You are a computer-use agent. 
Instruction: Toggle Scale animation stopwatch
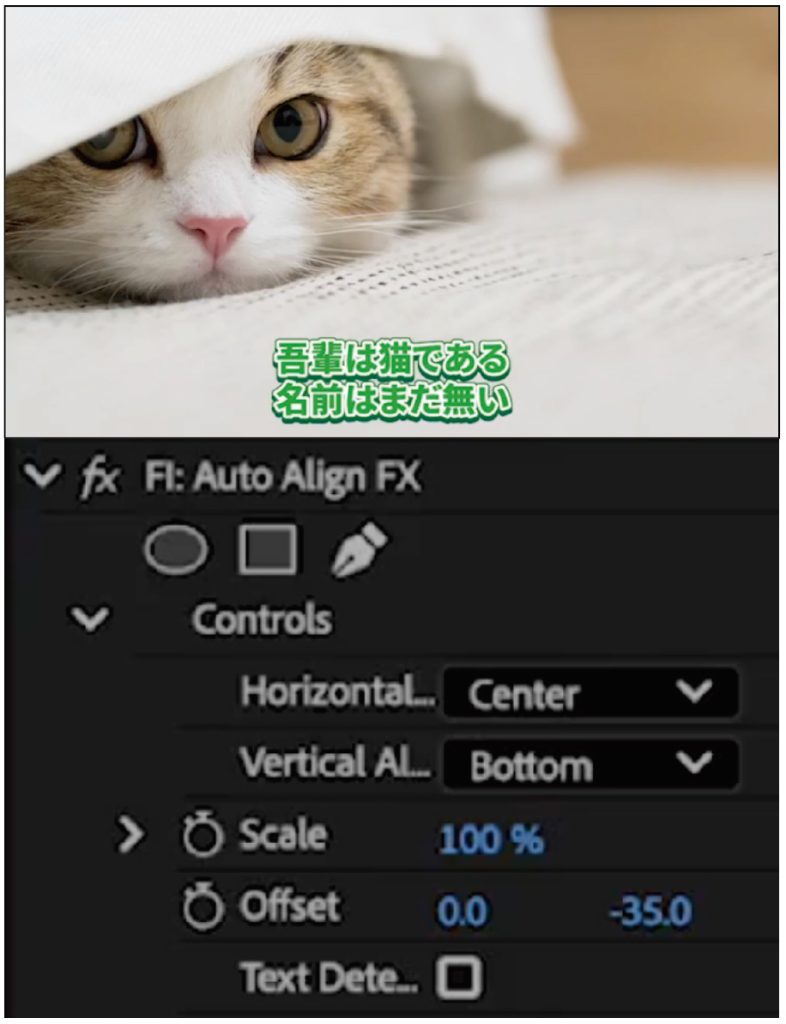coord(202,834)
